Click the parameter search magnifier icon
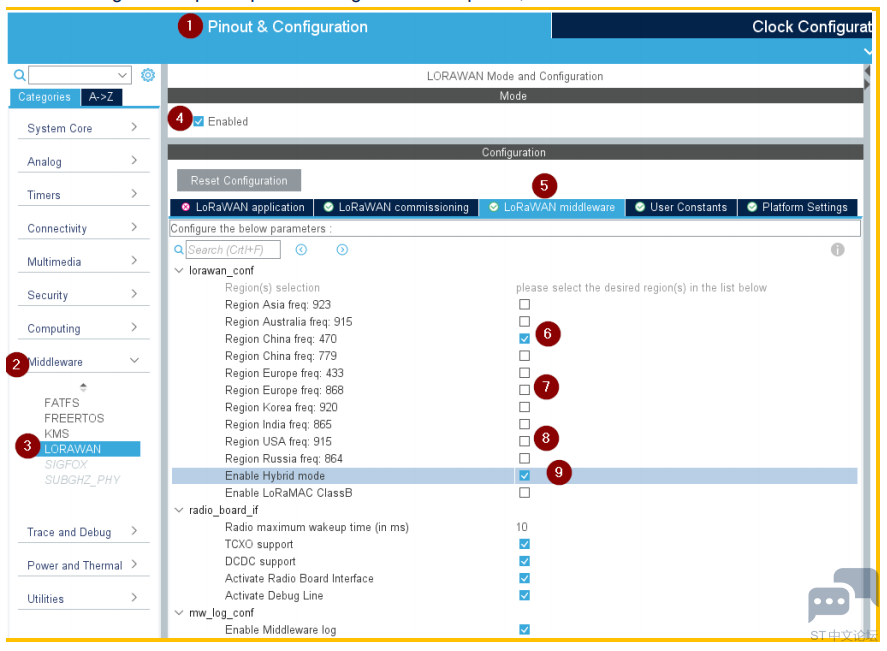887x651 pixels. [x=179, y=250]
